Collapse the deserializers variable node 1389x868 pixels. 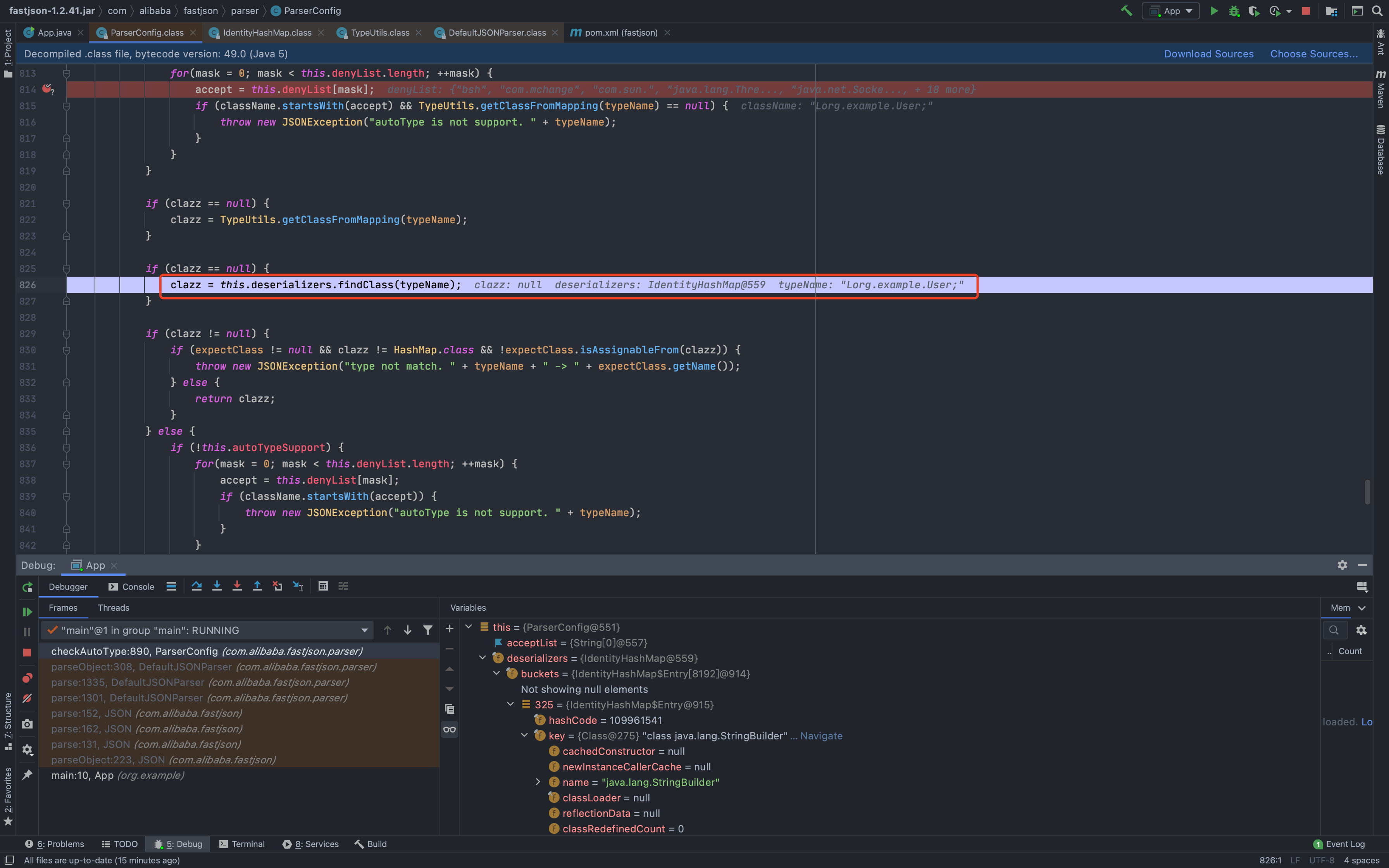(483, 658)
